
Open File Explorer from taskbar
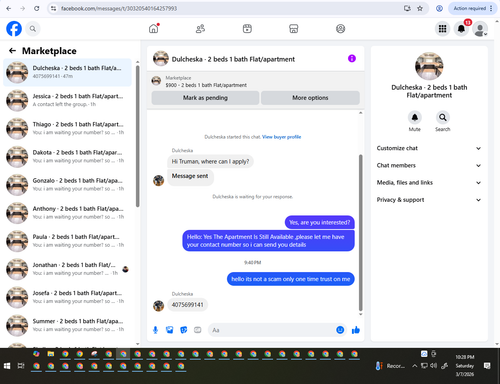51,354
